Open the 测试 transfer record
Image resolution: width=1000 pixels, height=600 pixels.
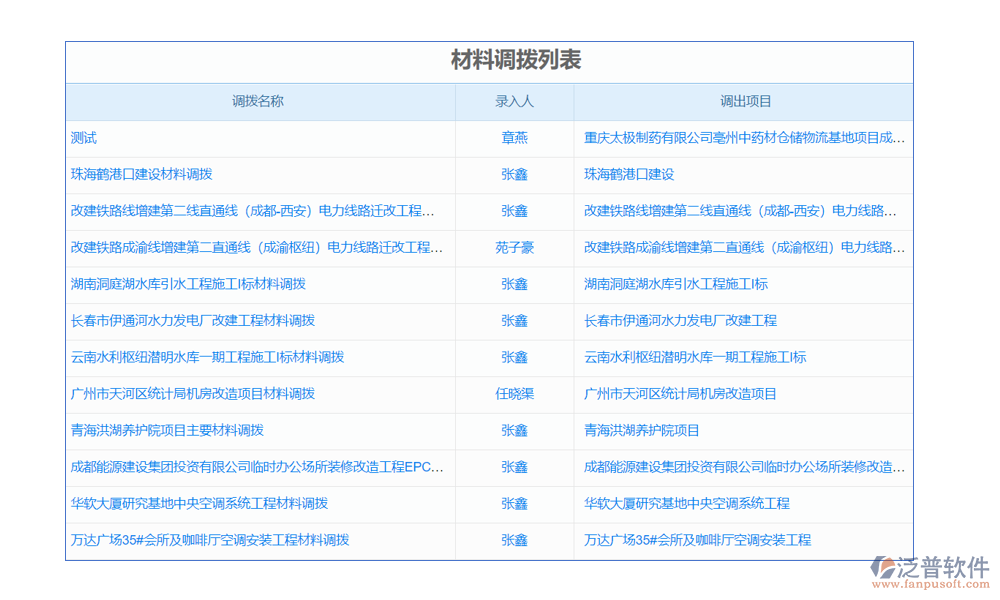(84, 138)
